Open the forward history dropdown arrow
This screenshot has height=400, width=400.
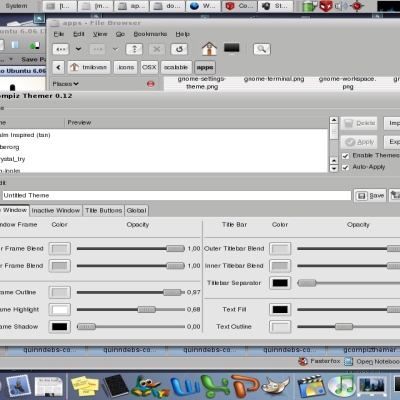pyautogui.click(x=115, y=49)
